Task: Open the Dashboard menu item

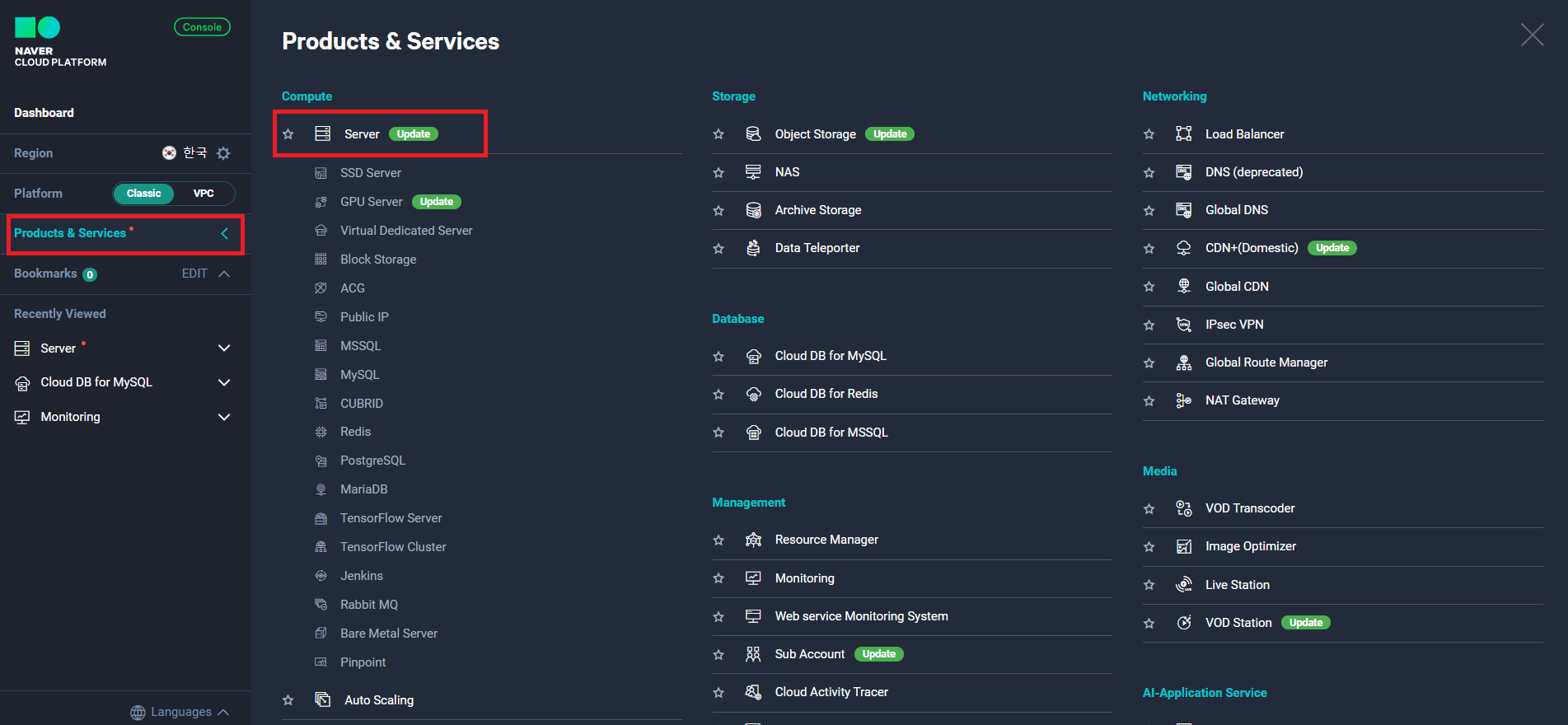Action: click(44, 113)
